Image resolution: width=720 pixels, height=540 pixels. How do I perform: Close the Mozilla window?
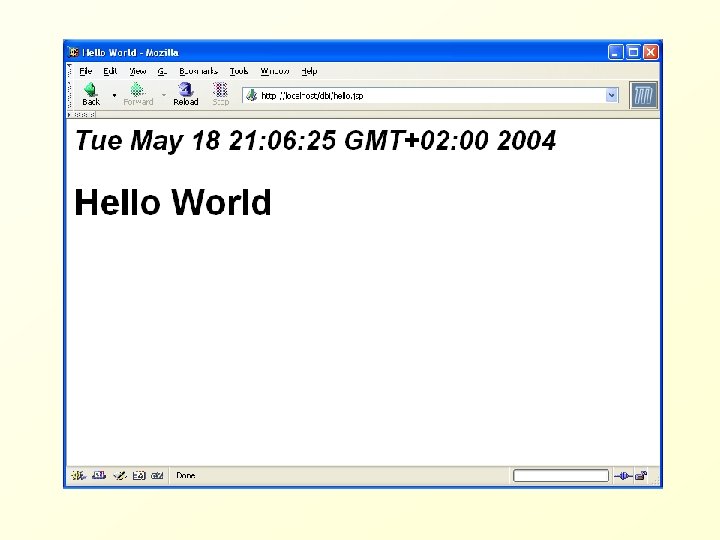650,52
